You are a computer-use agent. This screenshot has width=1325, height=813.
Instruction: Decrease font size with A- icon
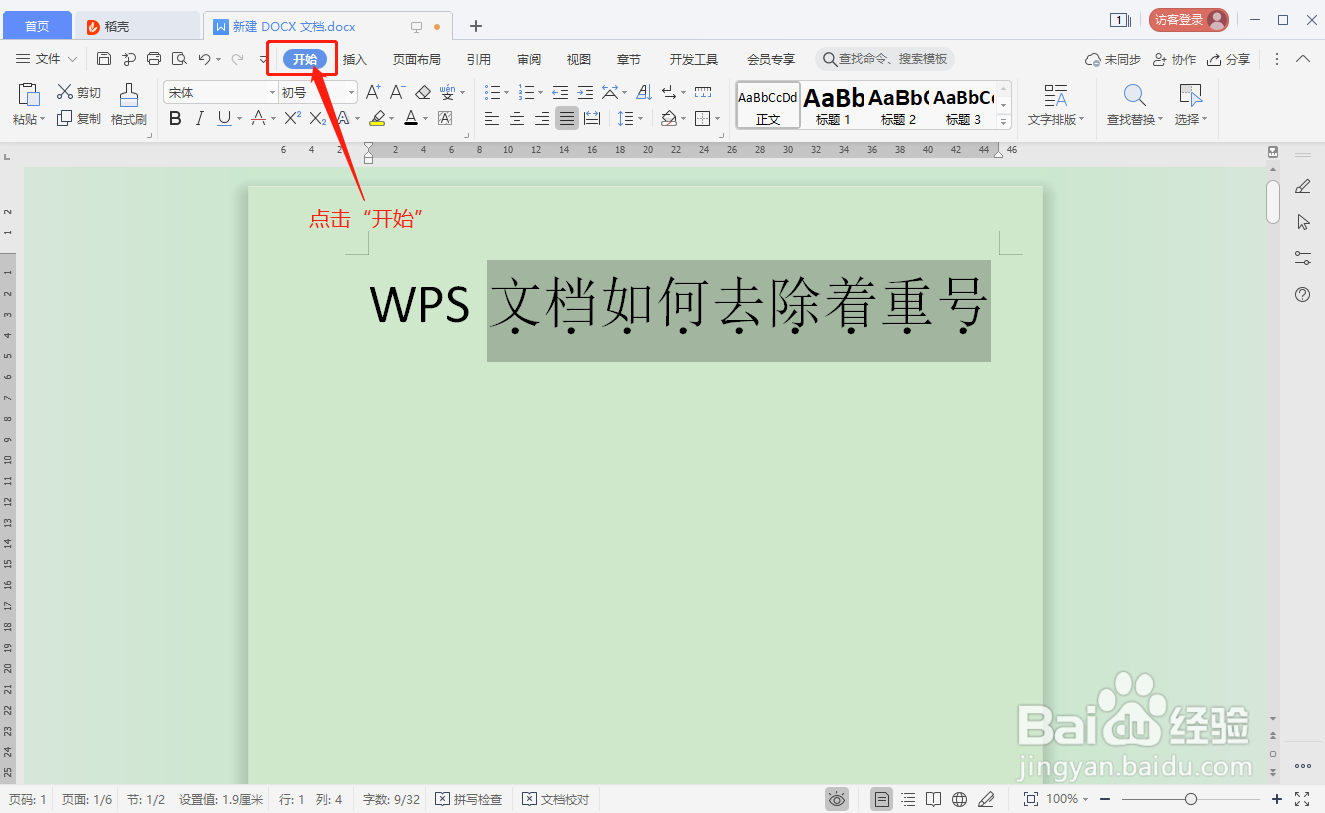coord(397,92)
